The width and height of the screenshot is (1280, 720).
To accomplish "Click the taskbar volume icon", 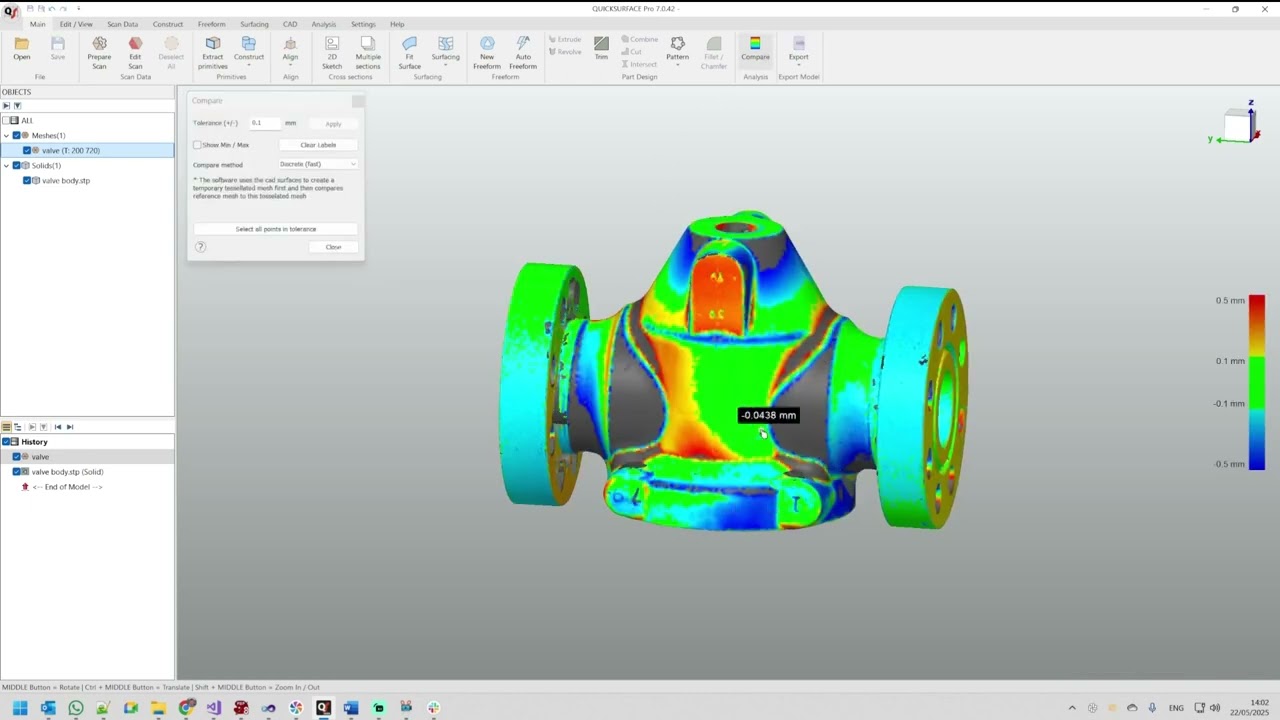I will click(x=1214, y=708).
